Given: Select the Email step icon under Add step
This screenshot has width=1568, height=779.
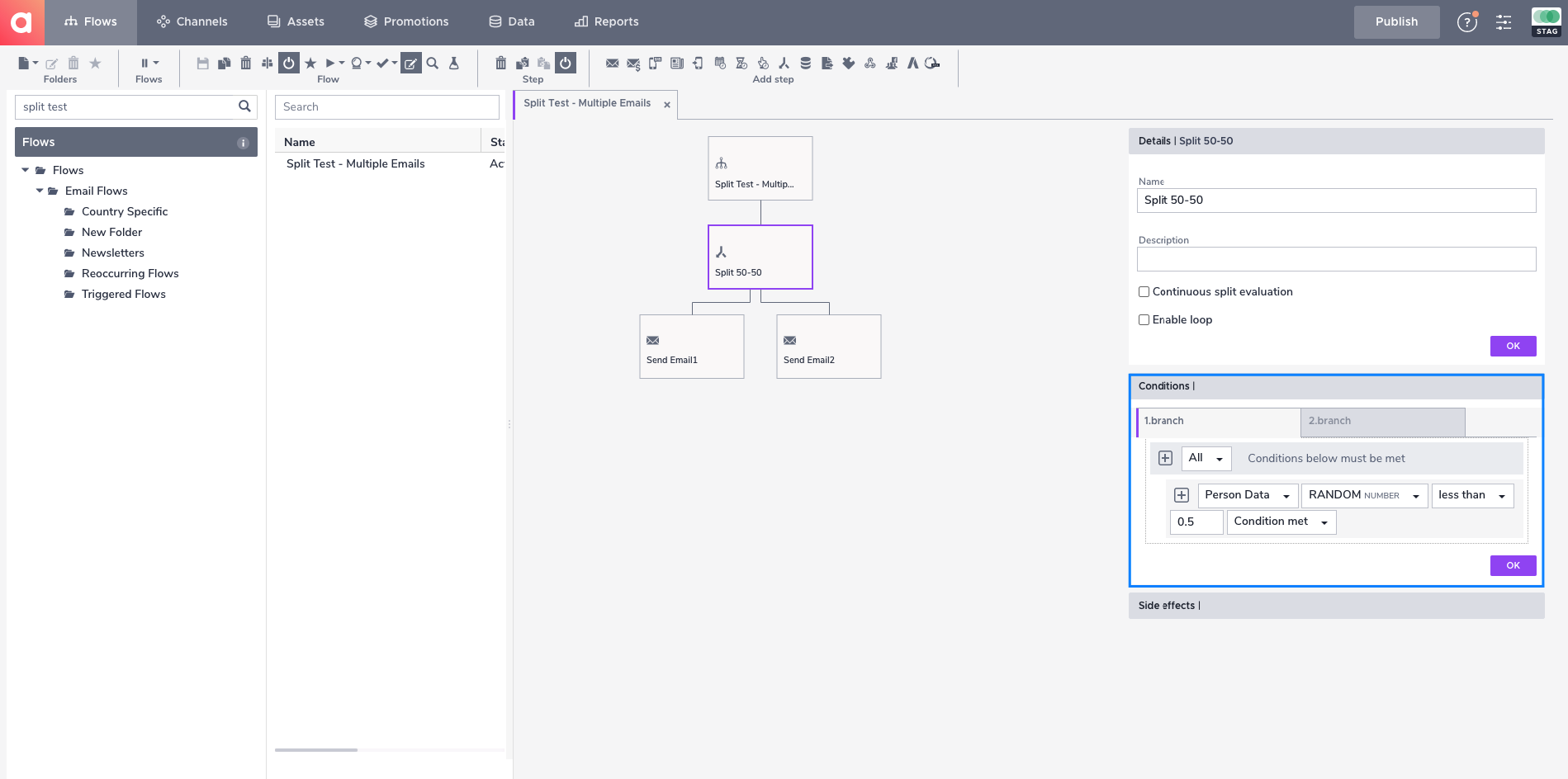Looking at the screenshot, I should click(x=612, y=63).
